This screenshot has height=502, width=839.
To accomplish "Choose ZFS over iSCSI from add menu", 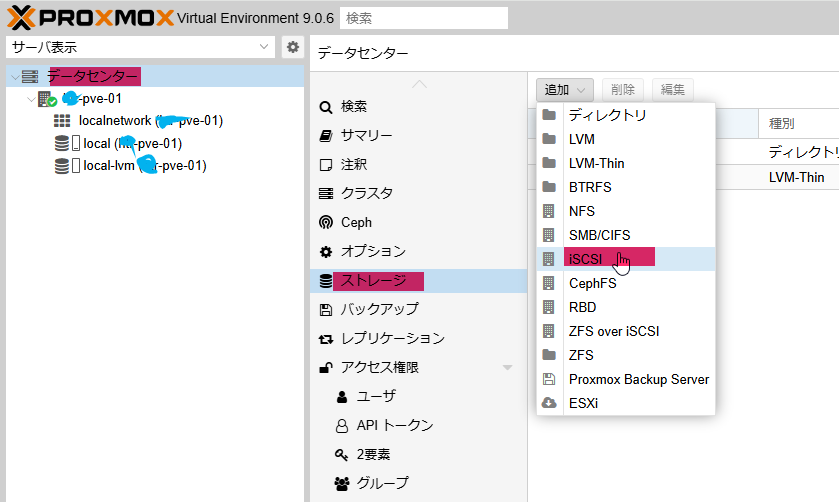I will [626, 331].
